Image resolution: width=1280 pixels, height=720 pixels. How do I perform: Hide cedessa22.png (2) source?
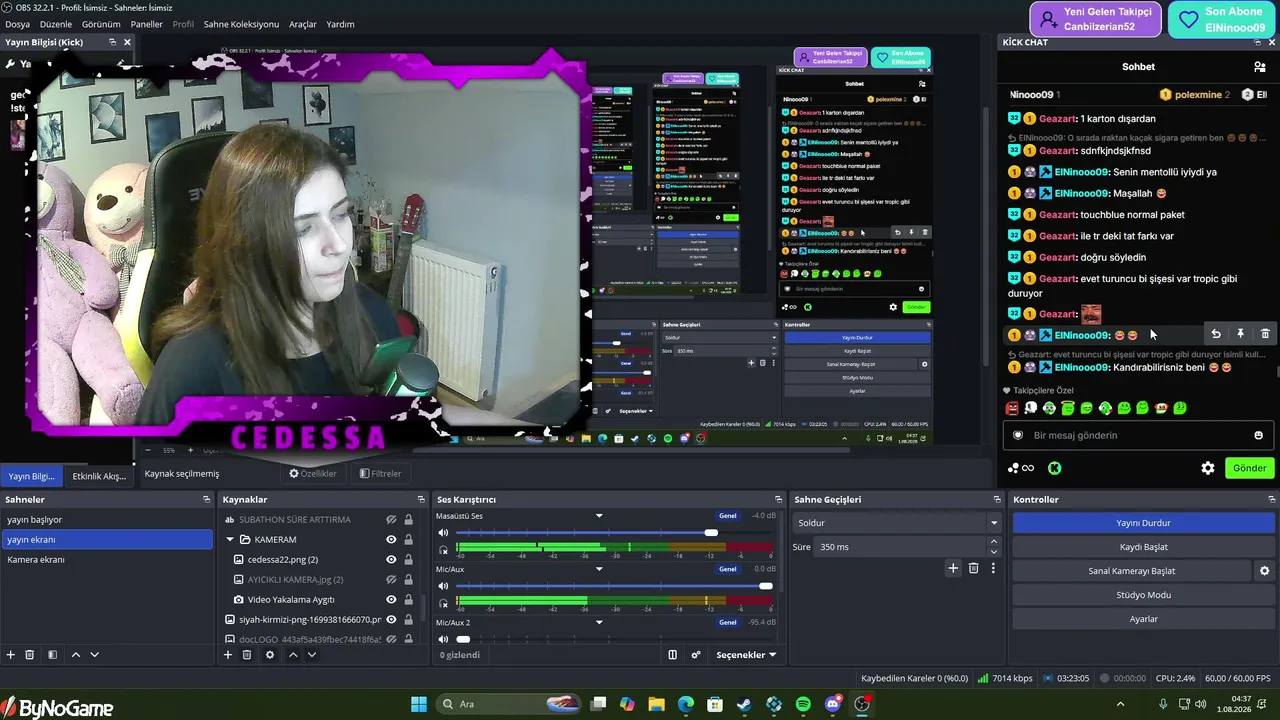coord(392,560)
